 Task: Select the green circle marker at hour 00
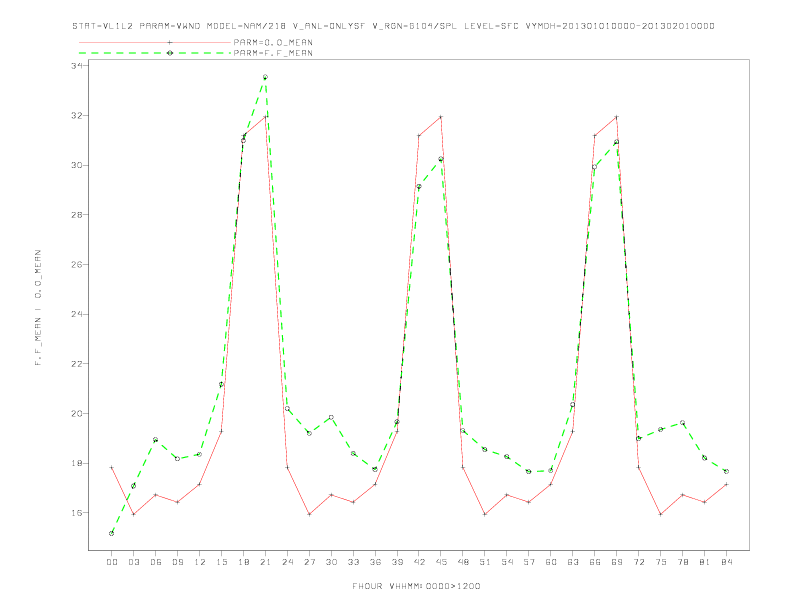(112, 533)
